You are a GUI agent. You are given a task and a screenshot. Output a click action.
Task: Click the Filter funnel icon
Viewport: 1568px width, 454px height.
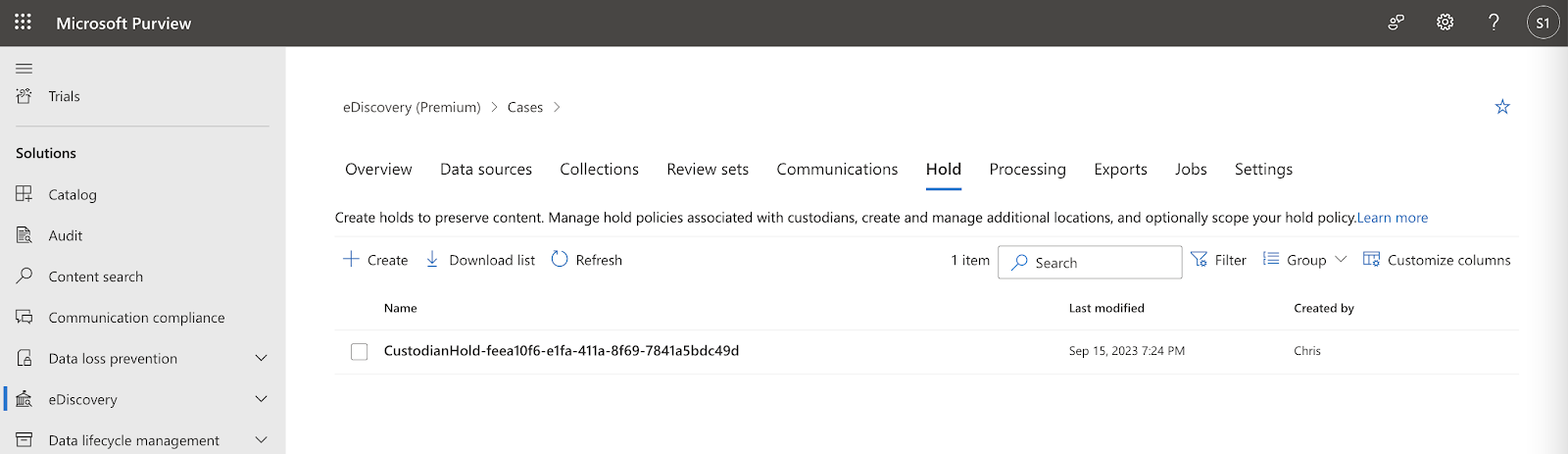tap(1199, 260)
